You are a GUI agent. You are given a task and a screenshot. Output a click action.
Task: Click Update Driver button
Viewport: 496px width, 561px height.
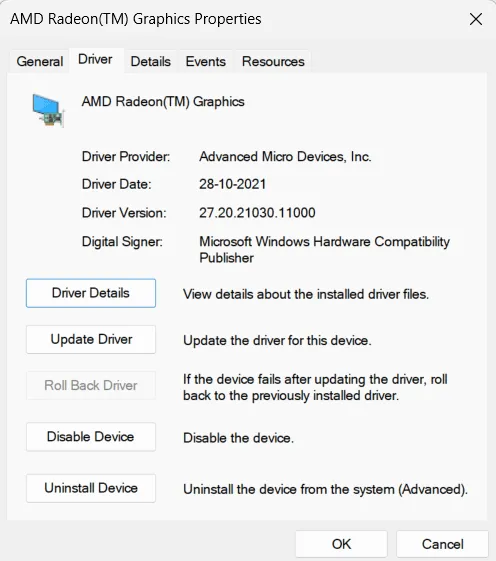91,339
